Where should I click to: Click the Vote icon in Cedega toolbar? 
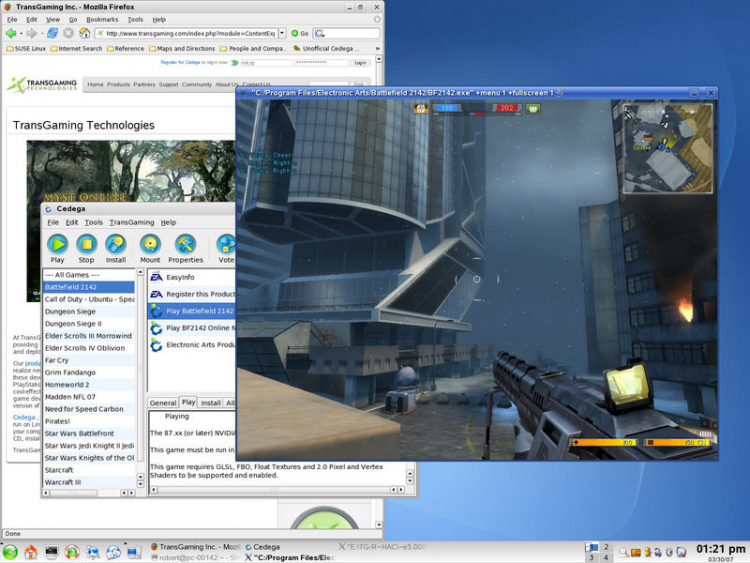pos(226,244)
